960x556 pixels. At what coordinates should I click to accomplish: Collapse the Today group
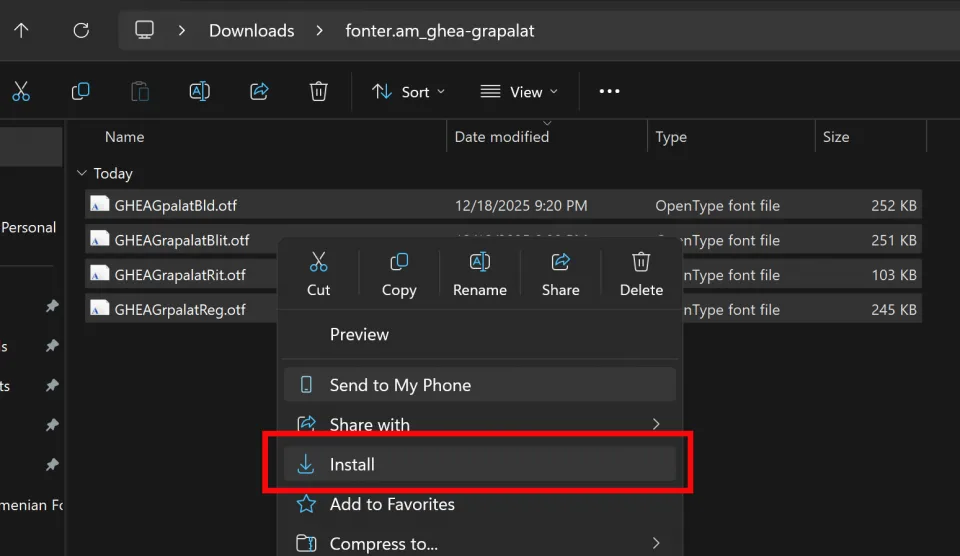(81, 173)
